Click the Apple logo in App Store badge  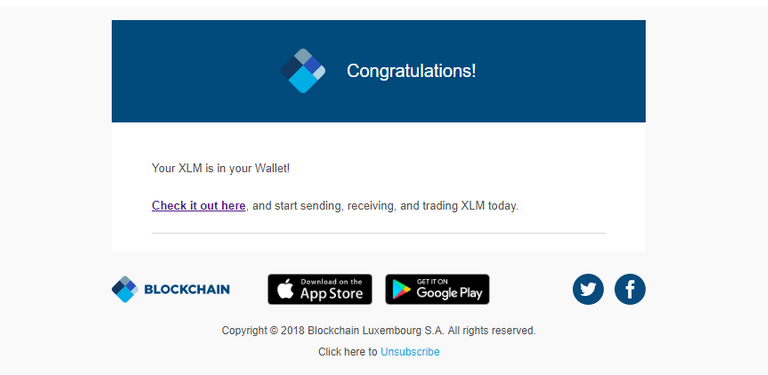pos(286,290)
